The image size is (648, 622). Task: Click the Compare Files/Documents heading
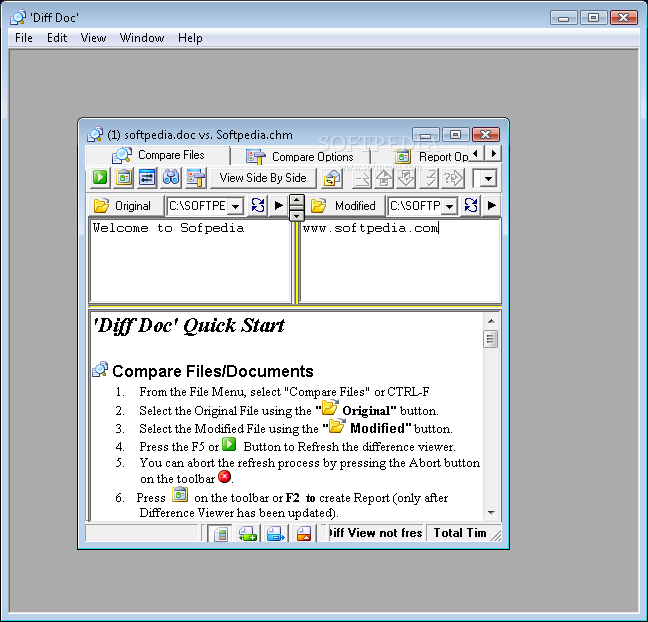pos(213,371)
